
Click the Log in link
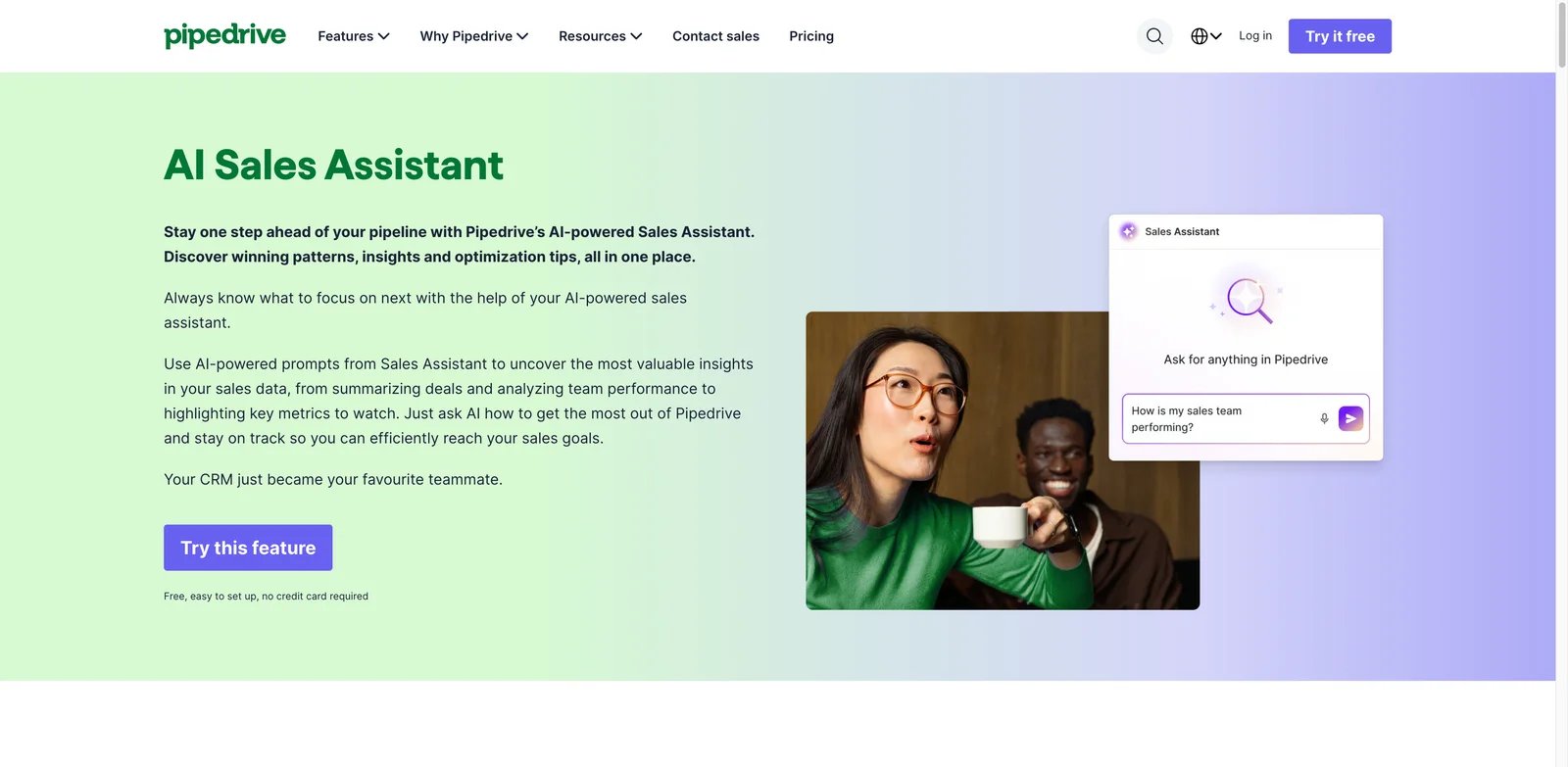point(1255,35)
